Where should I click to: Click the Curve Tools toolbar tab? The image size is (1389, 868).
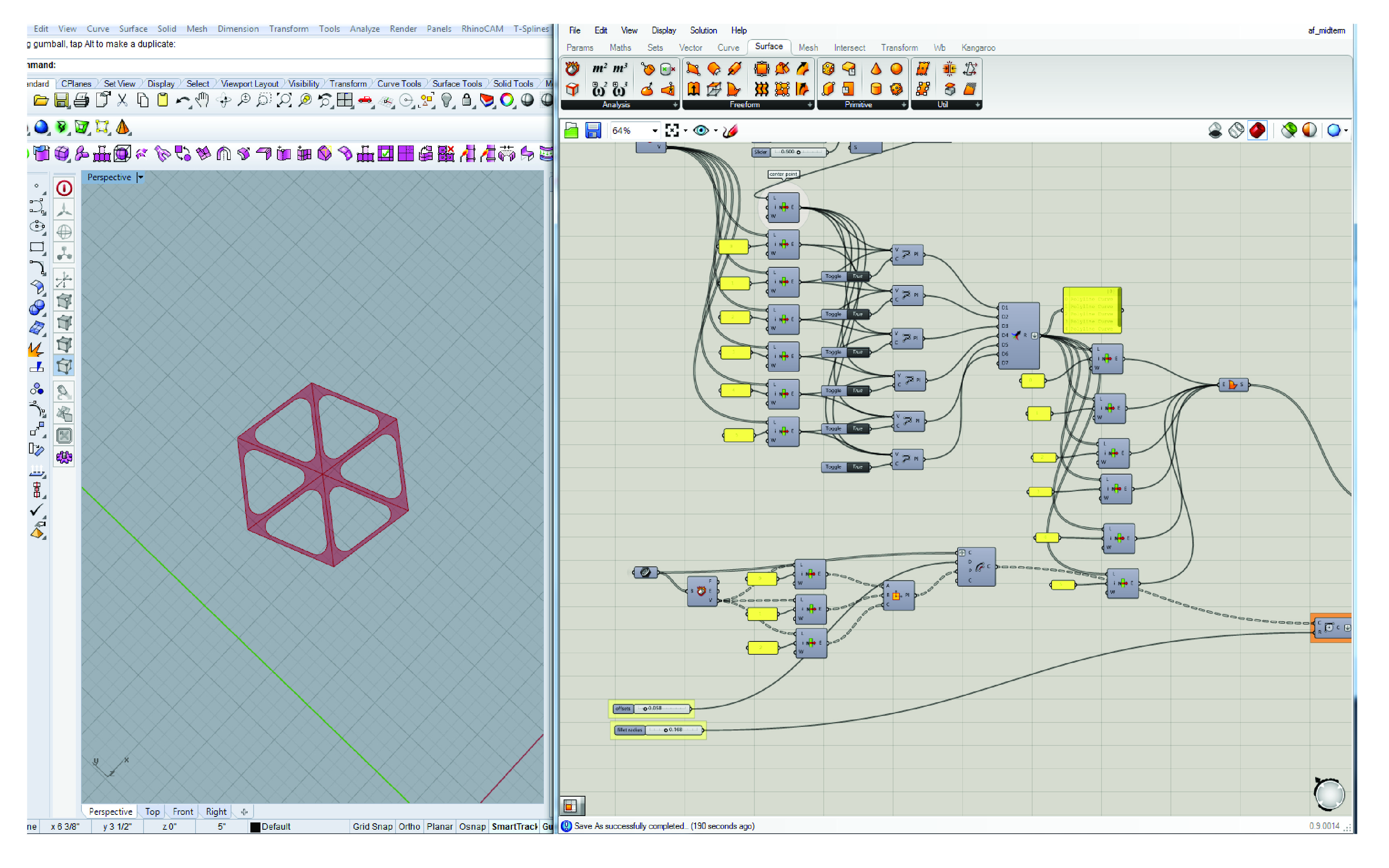click(x=399, y=84)
